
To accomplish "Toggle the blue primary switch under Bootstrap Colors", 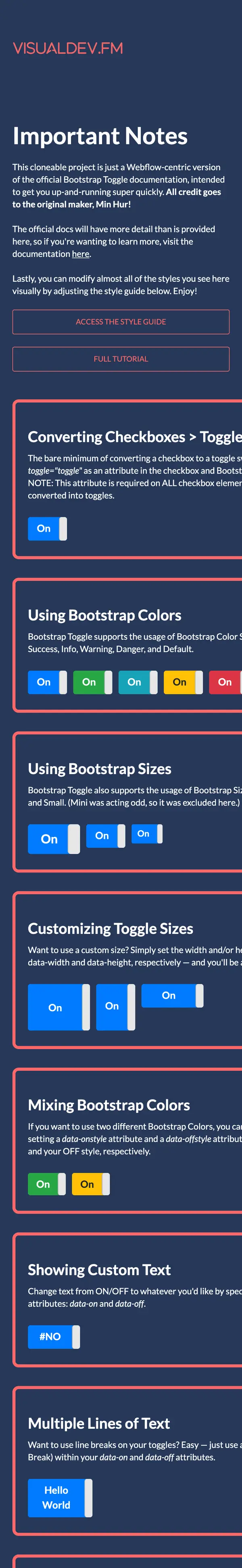I will [x=48, y=682].
